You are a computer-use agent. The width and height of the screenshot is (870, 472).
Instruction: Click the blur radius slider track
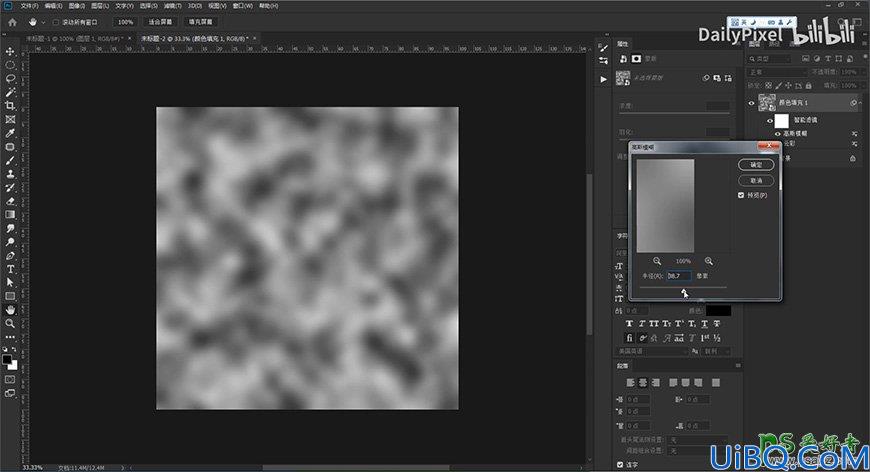683,287
